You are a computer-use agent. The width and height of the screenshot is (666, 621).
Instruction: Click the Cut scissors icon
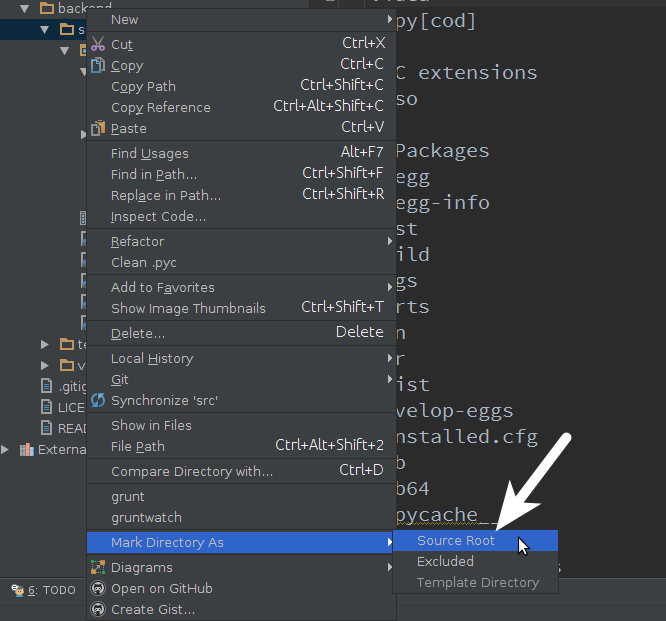click(98, 44)
